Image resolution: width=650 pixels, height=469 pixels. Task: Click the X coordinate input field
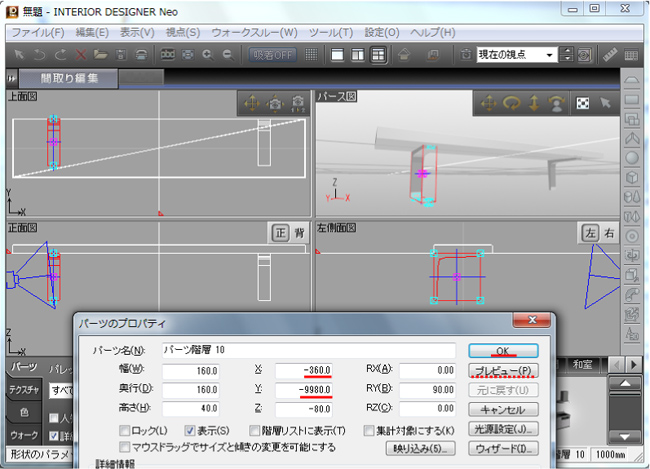pos(303,370)
